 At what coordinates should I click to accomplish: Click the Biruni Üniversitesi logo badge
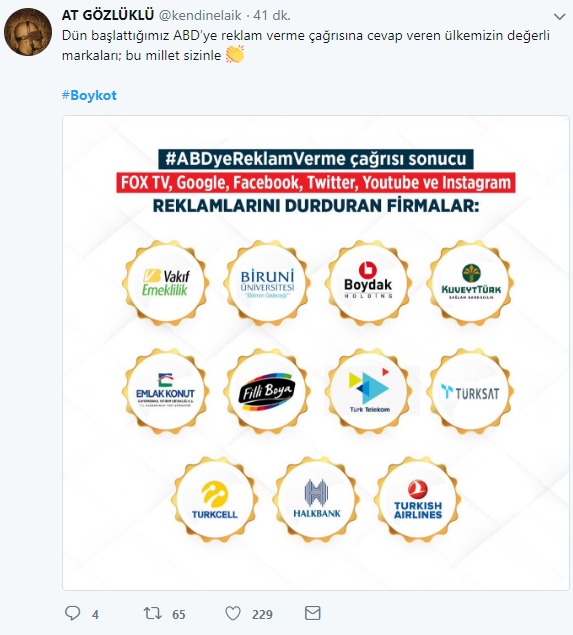click(267, 283)
